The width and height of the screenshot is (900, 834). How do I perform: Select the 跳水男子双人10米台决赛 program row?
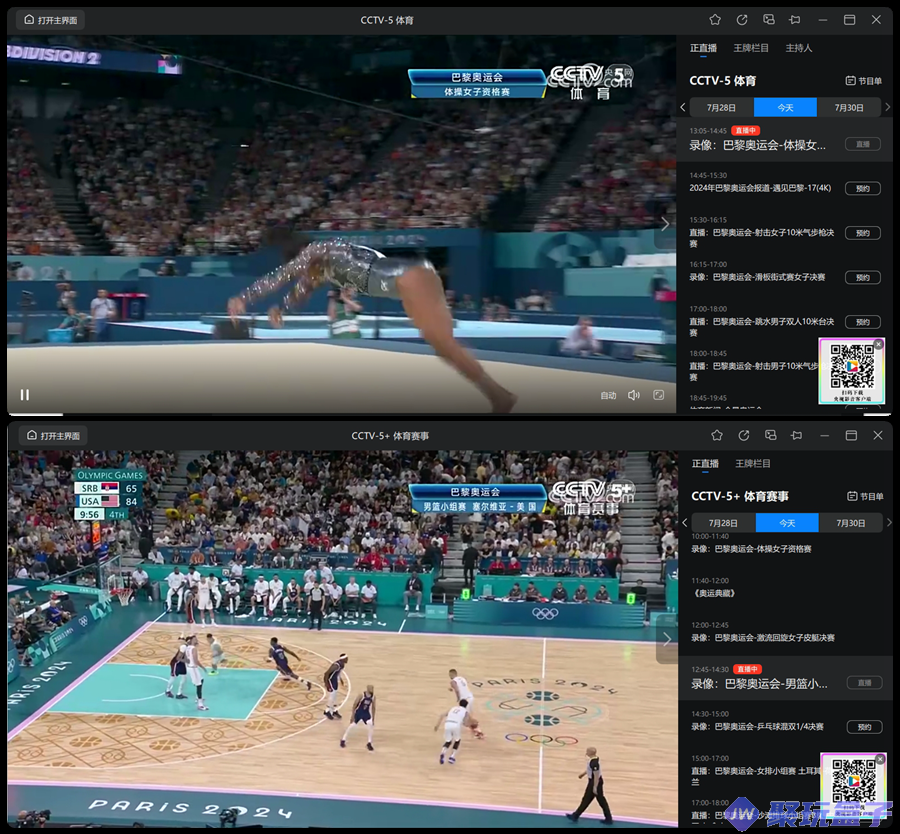click(784, 317)
